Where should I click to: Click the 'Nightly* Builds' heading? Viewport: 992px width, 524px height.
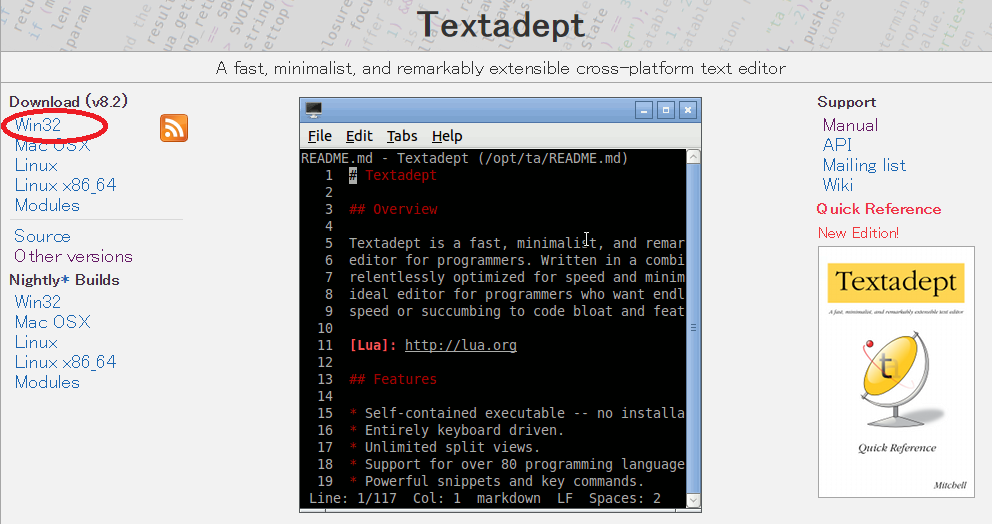[x=64, y=280]
